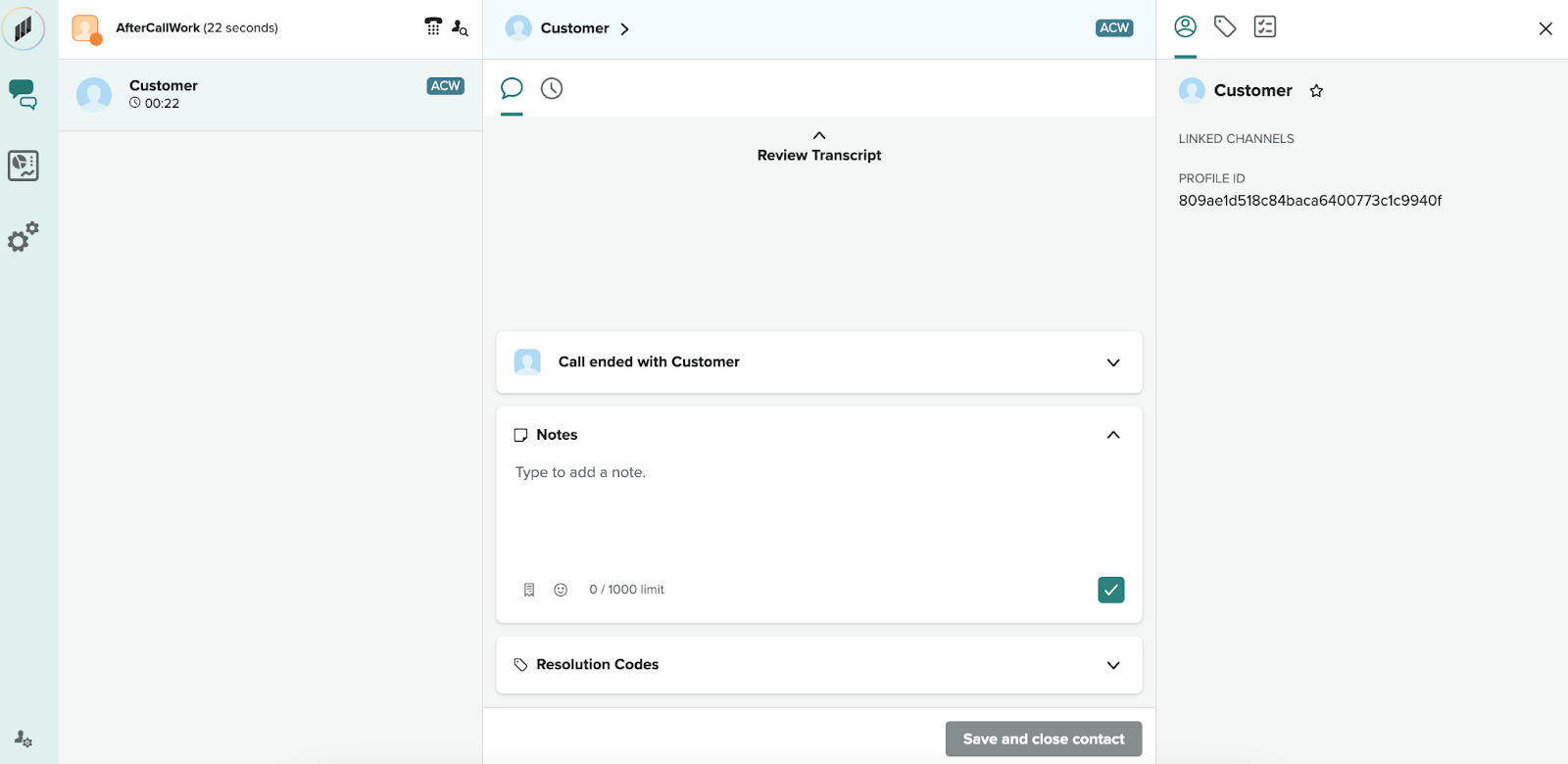Image resolution: width=1568 pixels, height=764 pixels.
Task: Expand the Call ended with Customer section
Action: (1112, 362)
